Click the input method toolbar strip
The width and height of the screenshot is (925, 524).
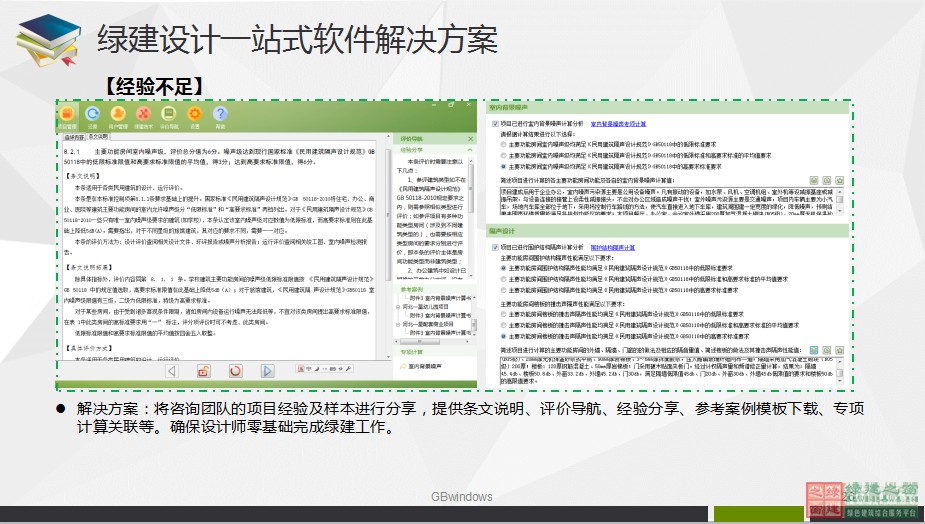[324, 369]
